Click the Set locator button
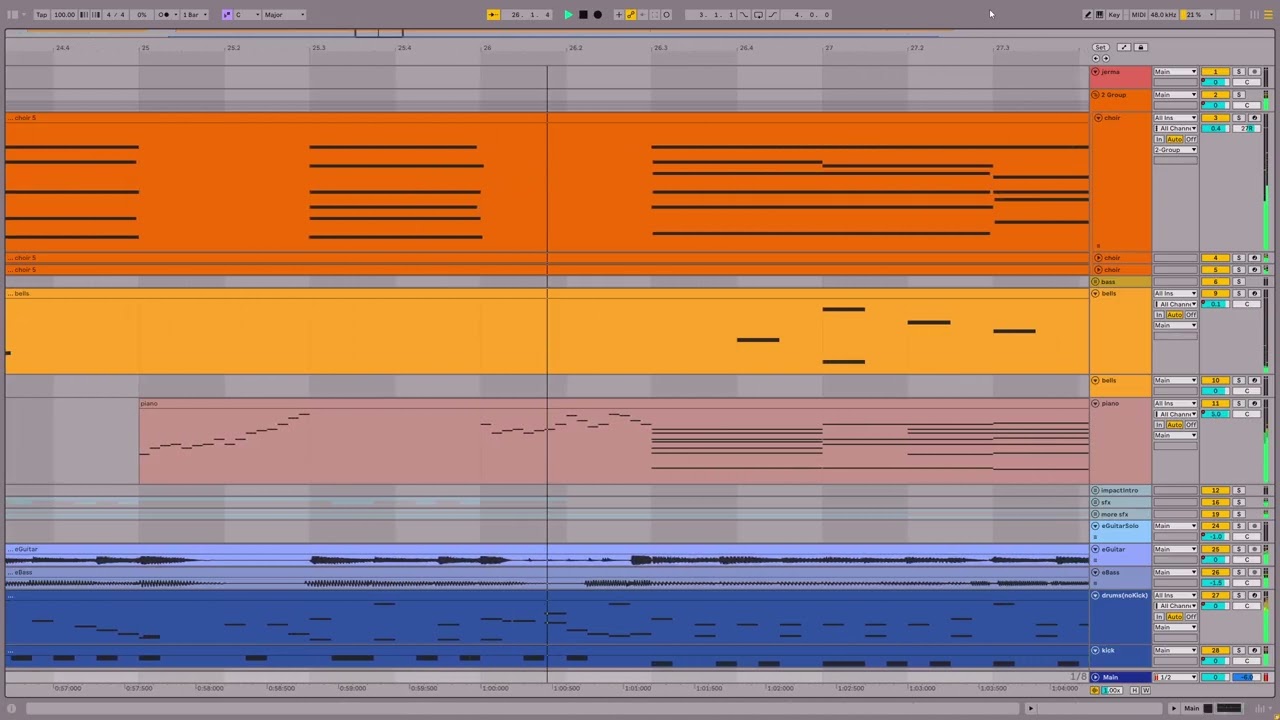The width and height of the screenshot is (1280, 720). click(x=1100, y=47)
